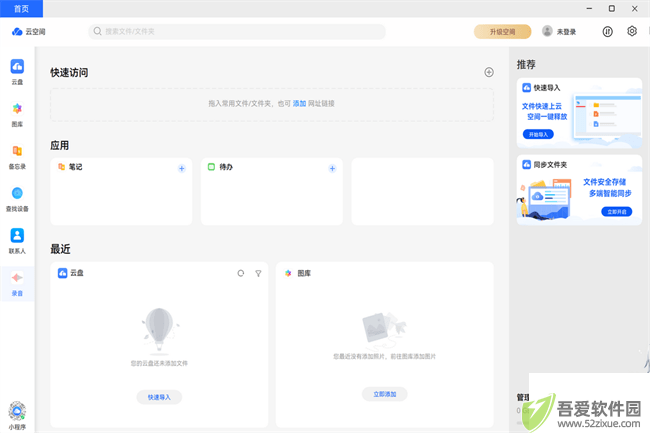Image resolution: width=650 pixels, height=433 pixels.
Task: Click the 立即开启 sync folder button
Action: point(616,212)
